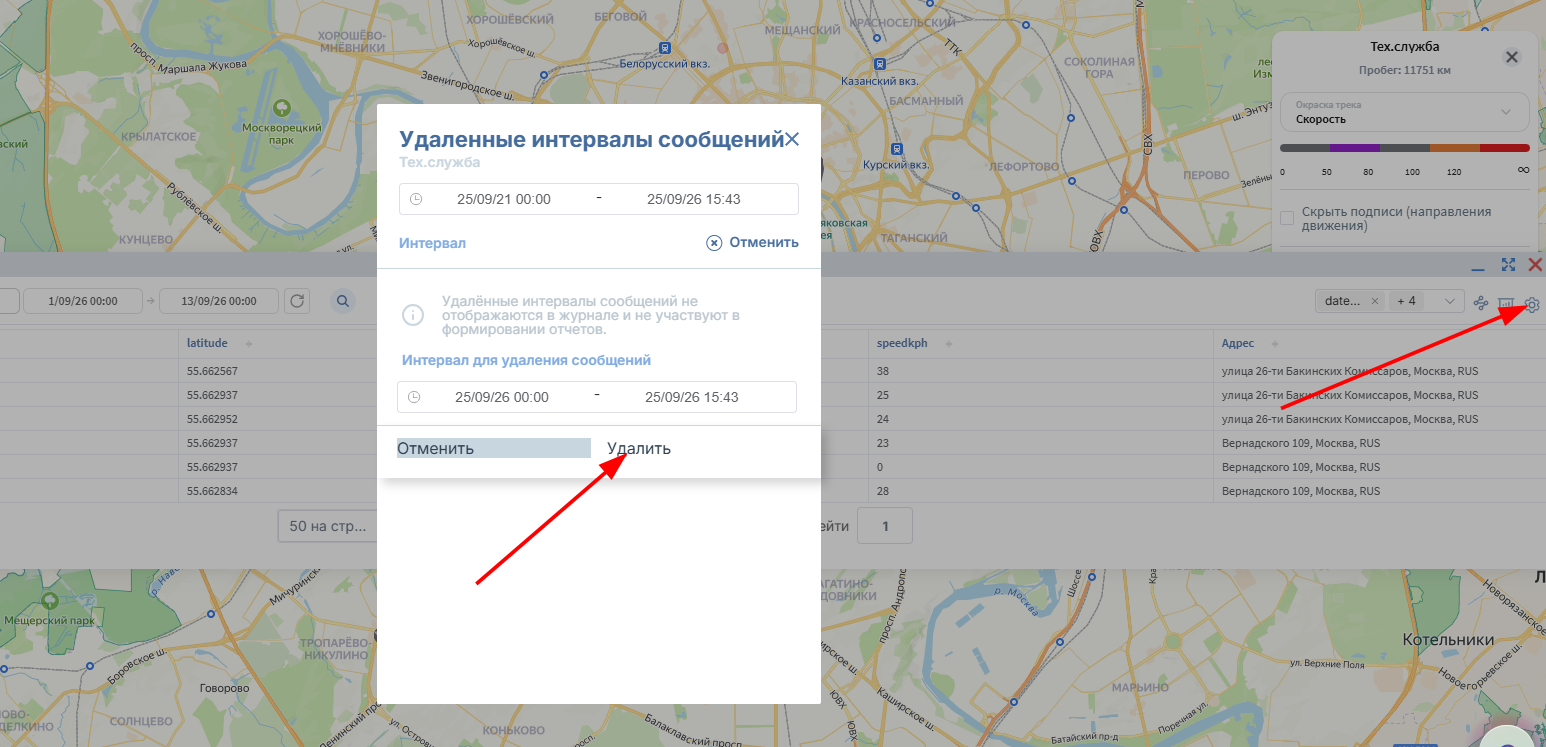Click the red segment of the speed color scale
This screenshot has width=1546, height=747.
point(1505,148)
